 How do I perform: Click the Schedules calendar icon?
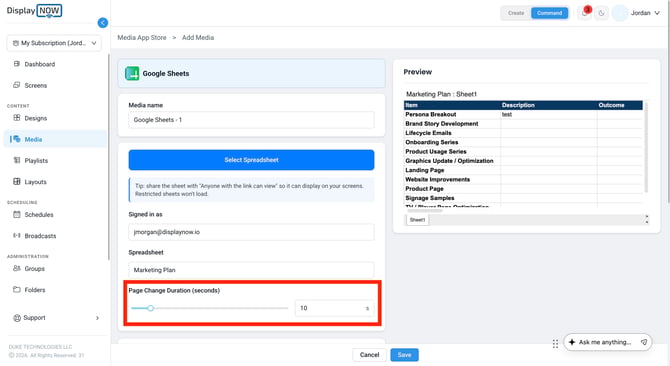17,214
